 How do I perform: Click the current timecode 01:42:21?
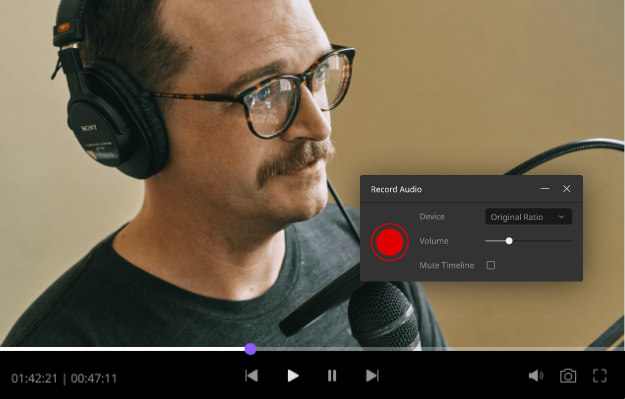point(34,378)
